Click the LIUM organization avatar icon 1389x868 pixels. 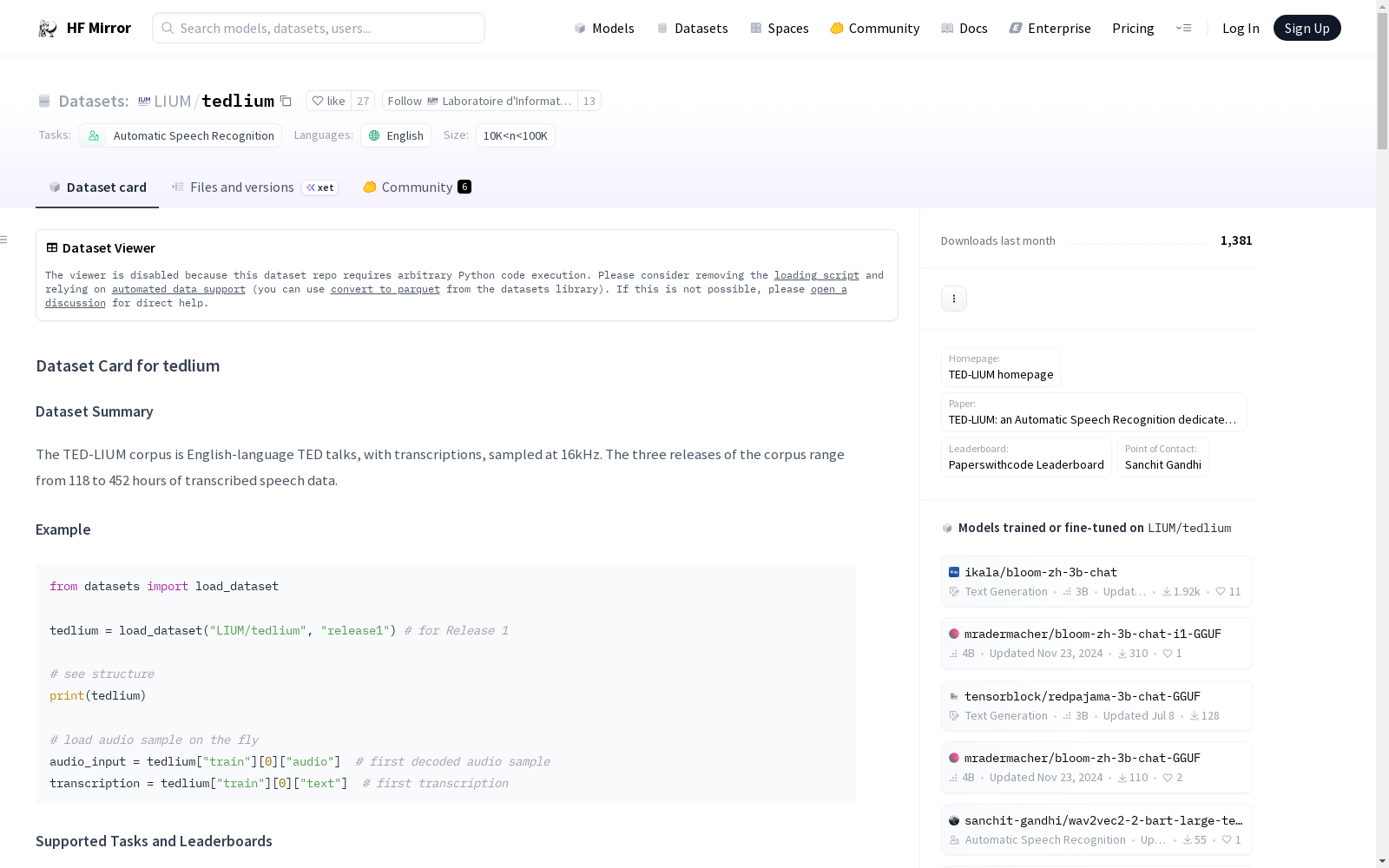click(144, 101)
